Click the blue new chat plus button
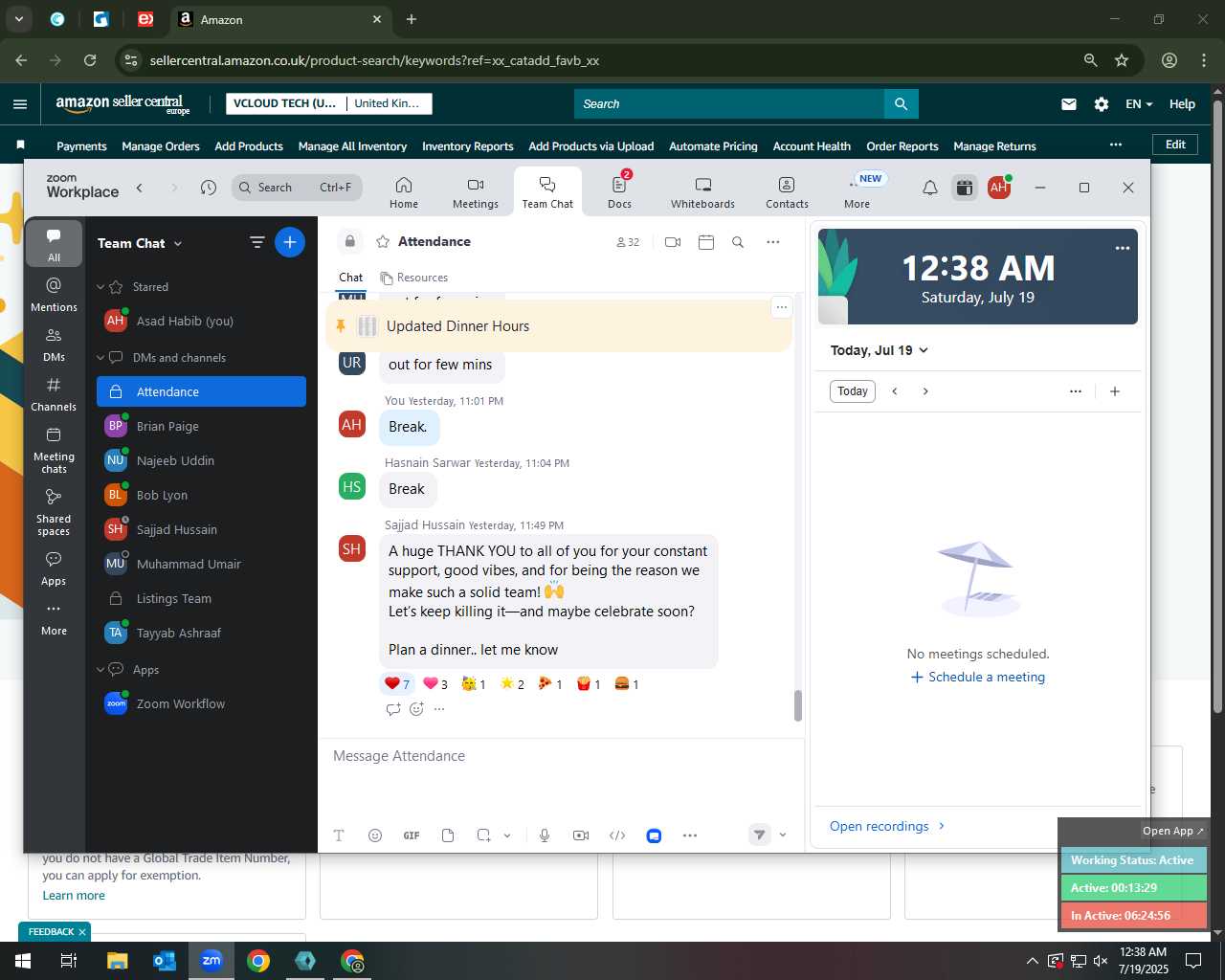 pos(290,242)
